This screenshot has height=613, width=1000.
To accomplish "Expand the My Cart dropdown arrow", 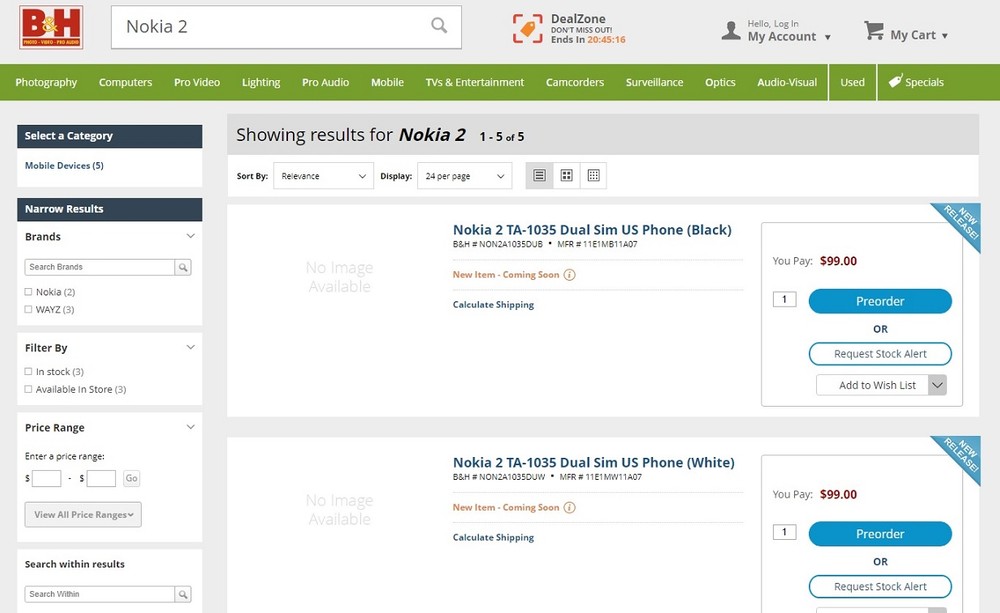I will 945,36.
